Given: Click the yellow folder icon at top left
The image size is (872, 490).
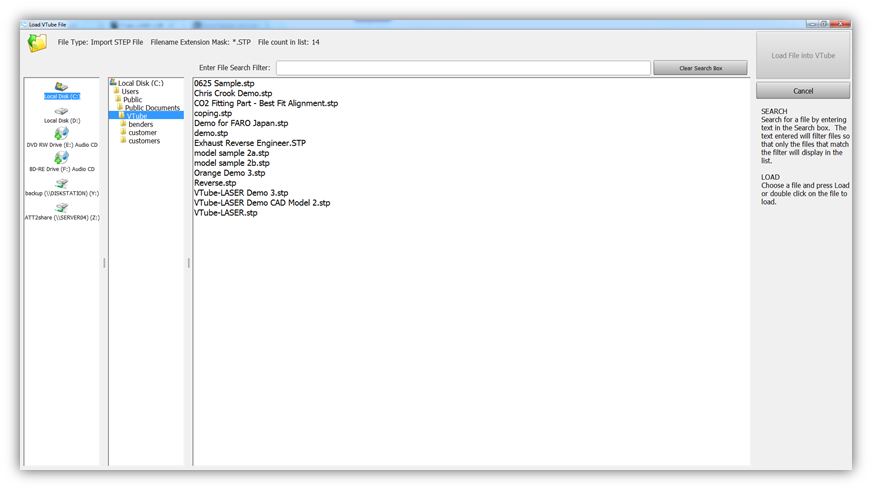Looking at the screenshot, I should click(x=37, y=43).
